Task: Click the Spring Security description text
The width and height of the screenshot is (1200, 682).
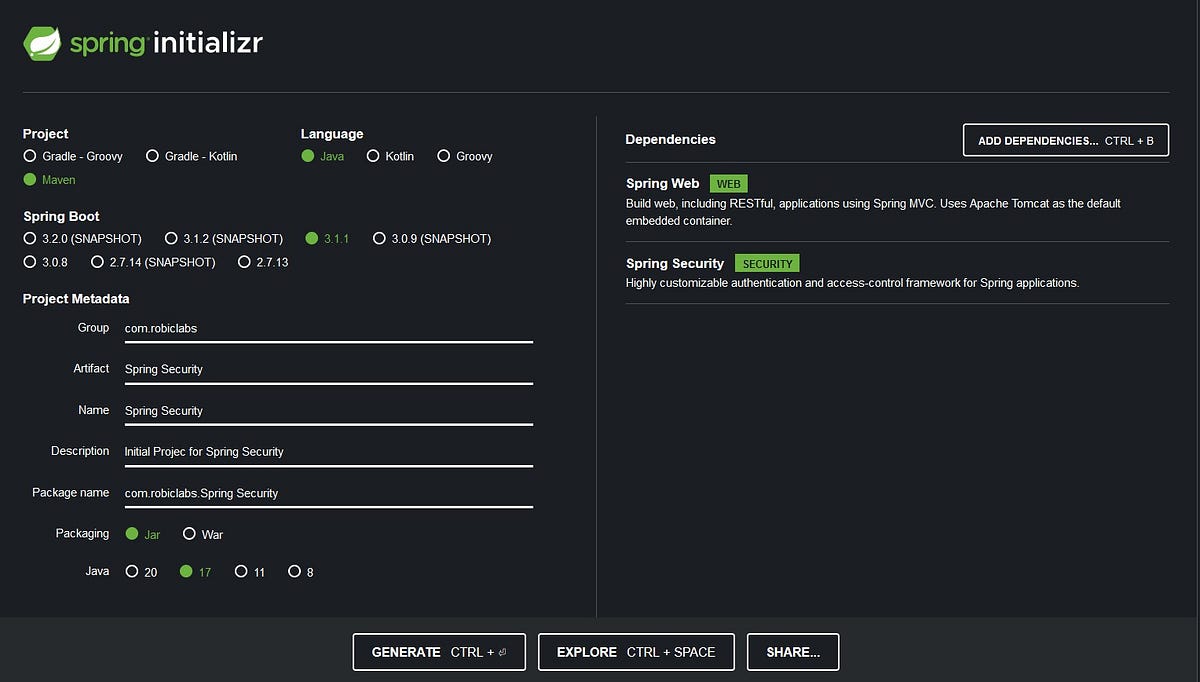Action: coord(853,283)
